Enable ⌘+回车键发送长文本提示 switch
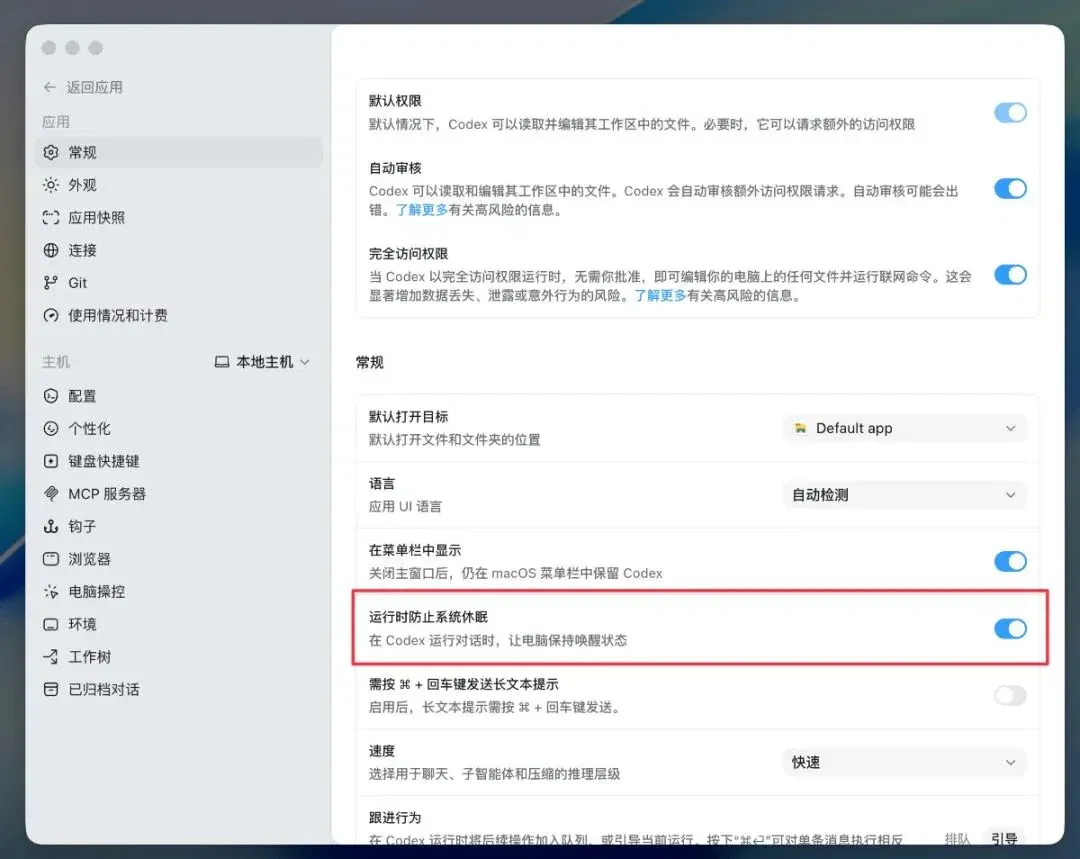This screenshot has width=1080, height=859. tap(1010, 695)
